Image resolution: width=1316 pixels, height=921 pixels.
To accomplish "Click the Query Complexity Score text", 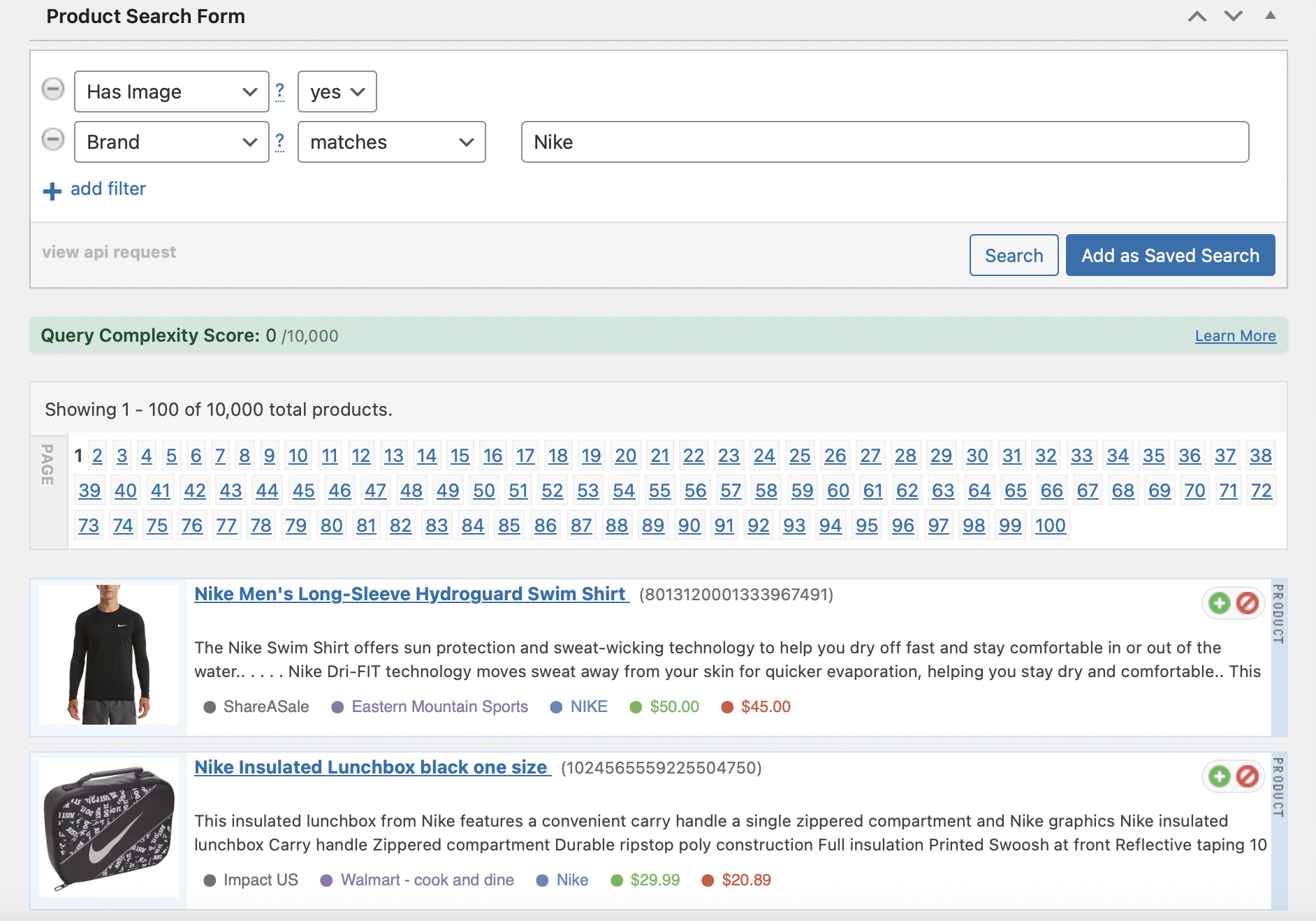I will coord(189,335).
